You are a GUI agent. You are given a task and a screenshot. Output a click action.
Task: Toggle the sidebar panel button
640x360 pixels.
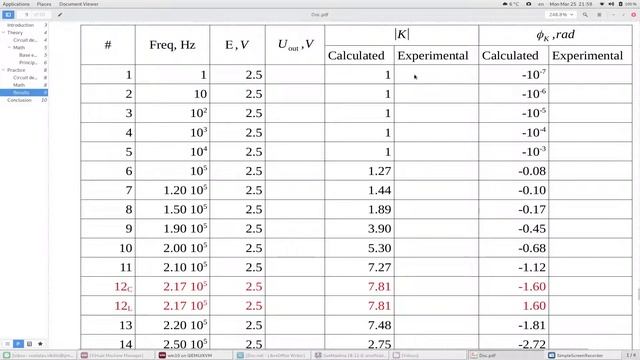point(8,15)
